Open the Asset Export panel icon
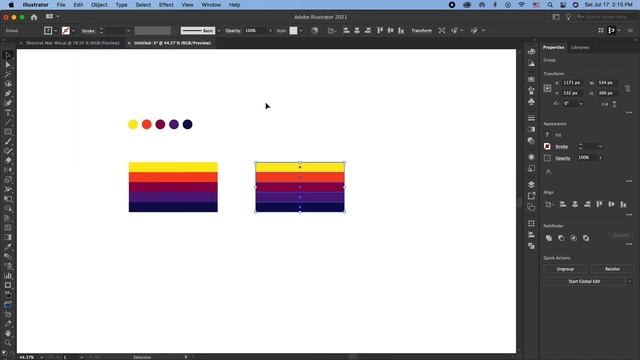 coord(531,196)
